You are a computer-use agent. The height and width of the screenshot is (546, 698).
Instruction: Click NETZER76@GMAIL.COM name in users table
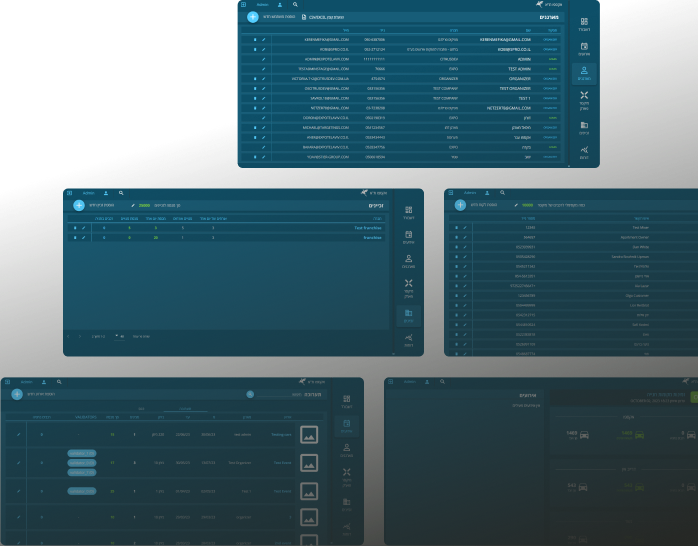coord(508,108)
